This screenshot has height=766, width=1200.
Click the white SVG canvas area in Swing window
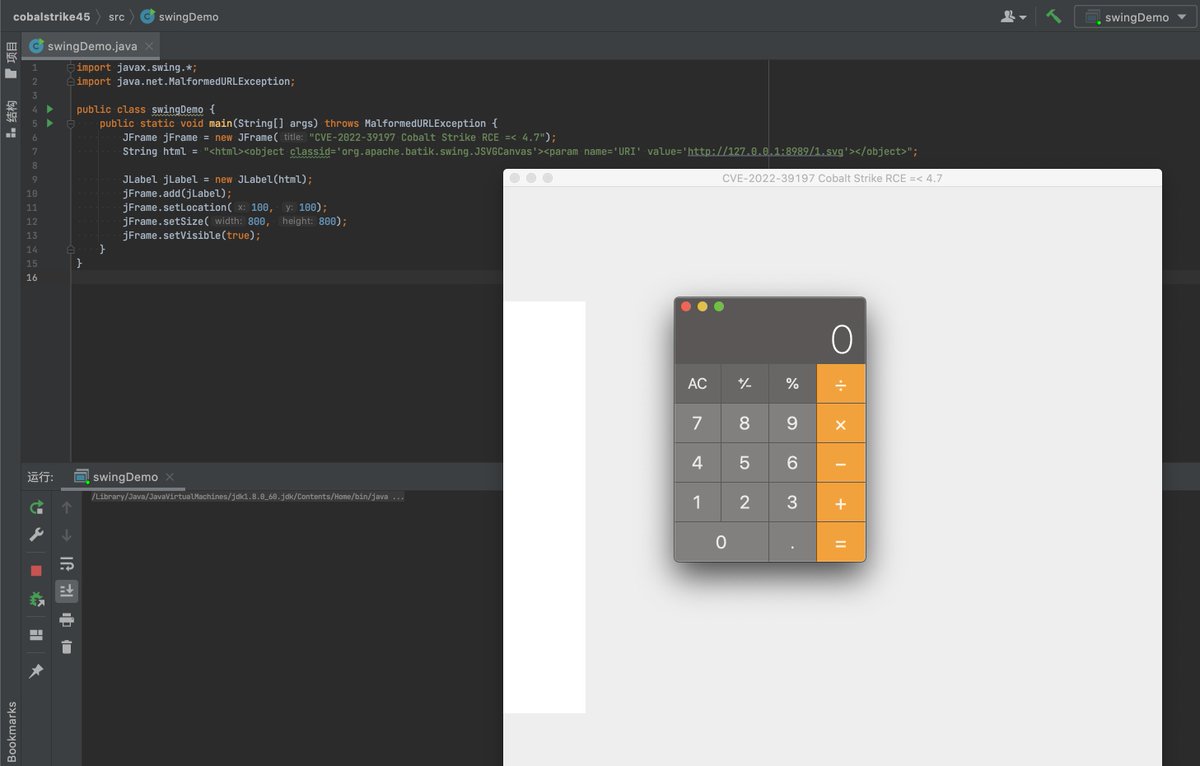(544, 507)
